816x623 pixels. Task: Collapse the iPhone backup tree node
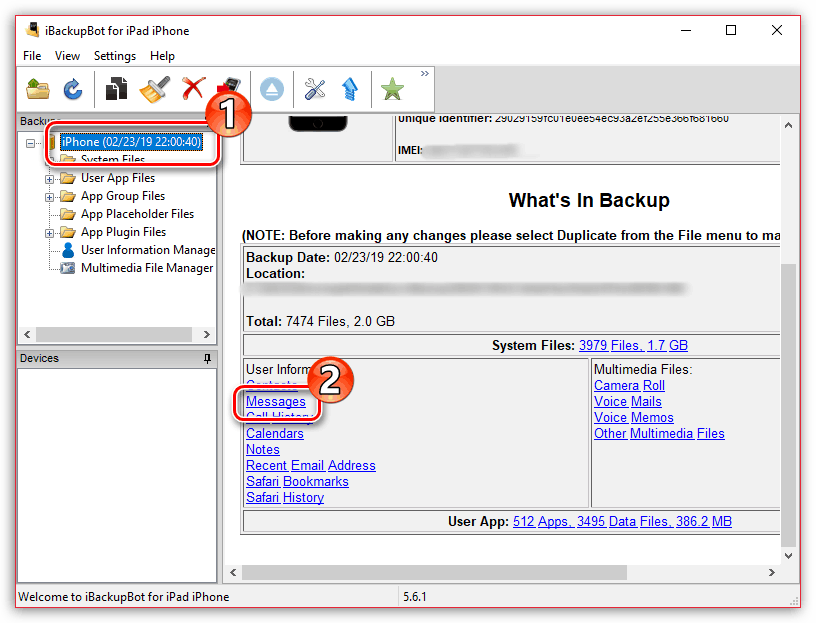[x=31, y=143]
